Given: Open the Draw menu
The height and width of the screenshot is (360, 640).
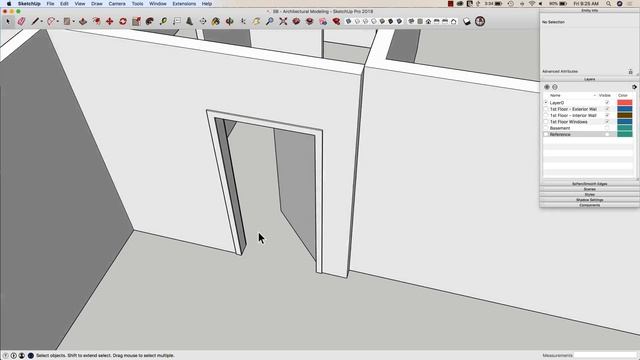Looking at the screenshot, I should [97, 4].
